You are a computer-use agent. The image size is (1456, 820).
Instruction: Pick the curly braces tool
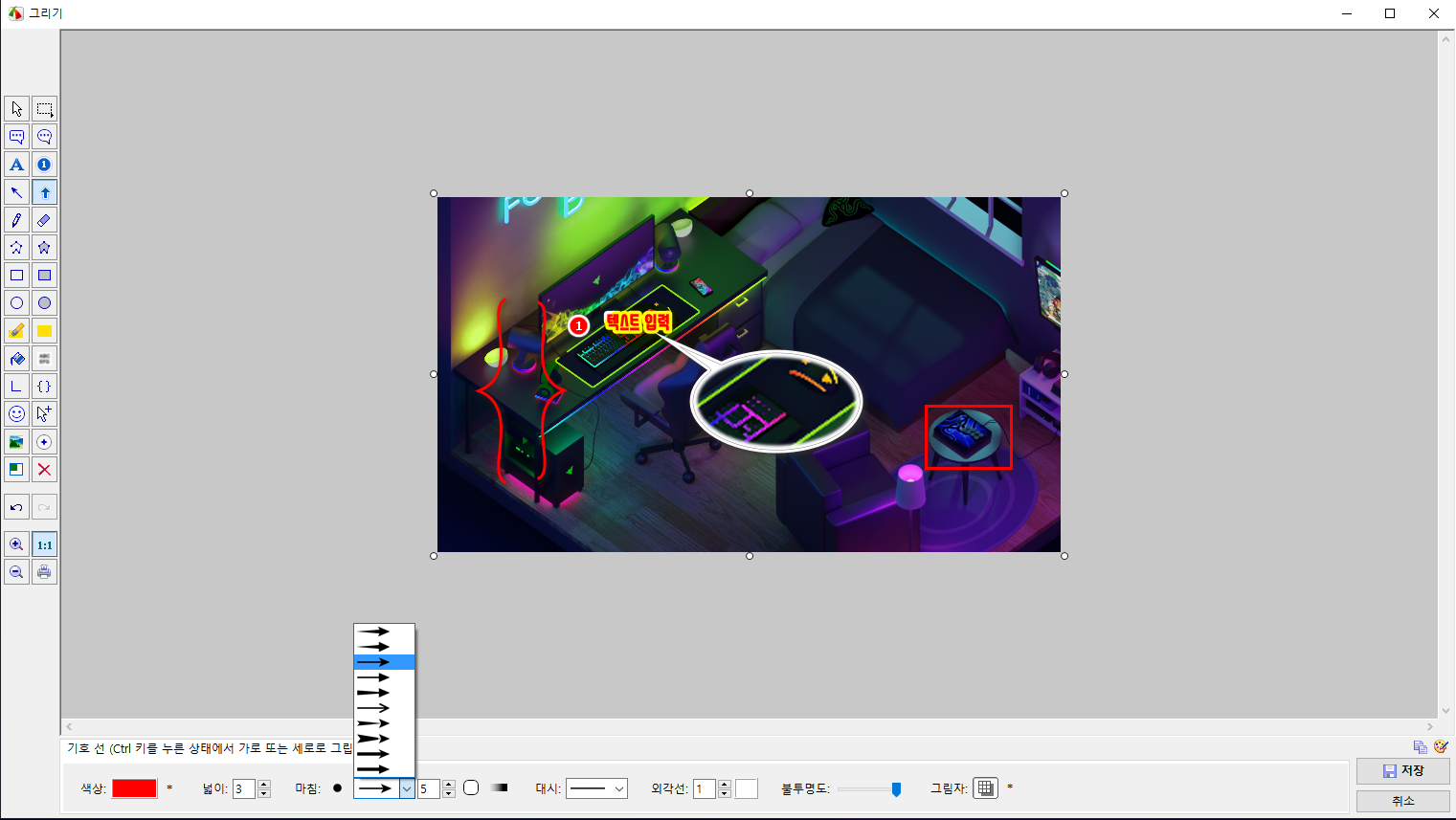(44, 387)
